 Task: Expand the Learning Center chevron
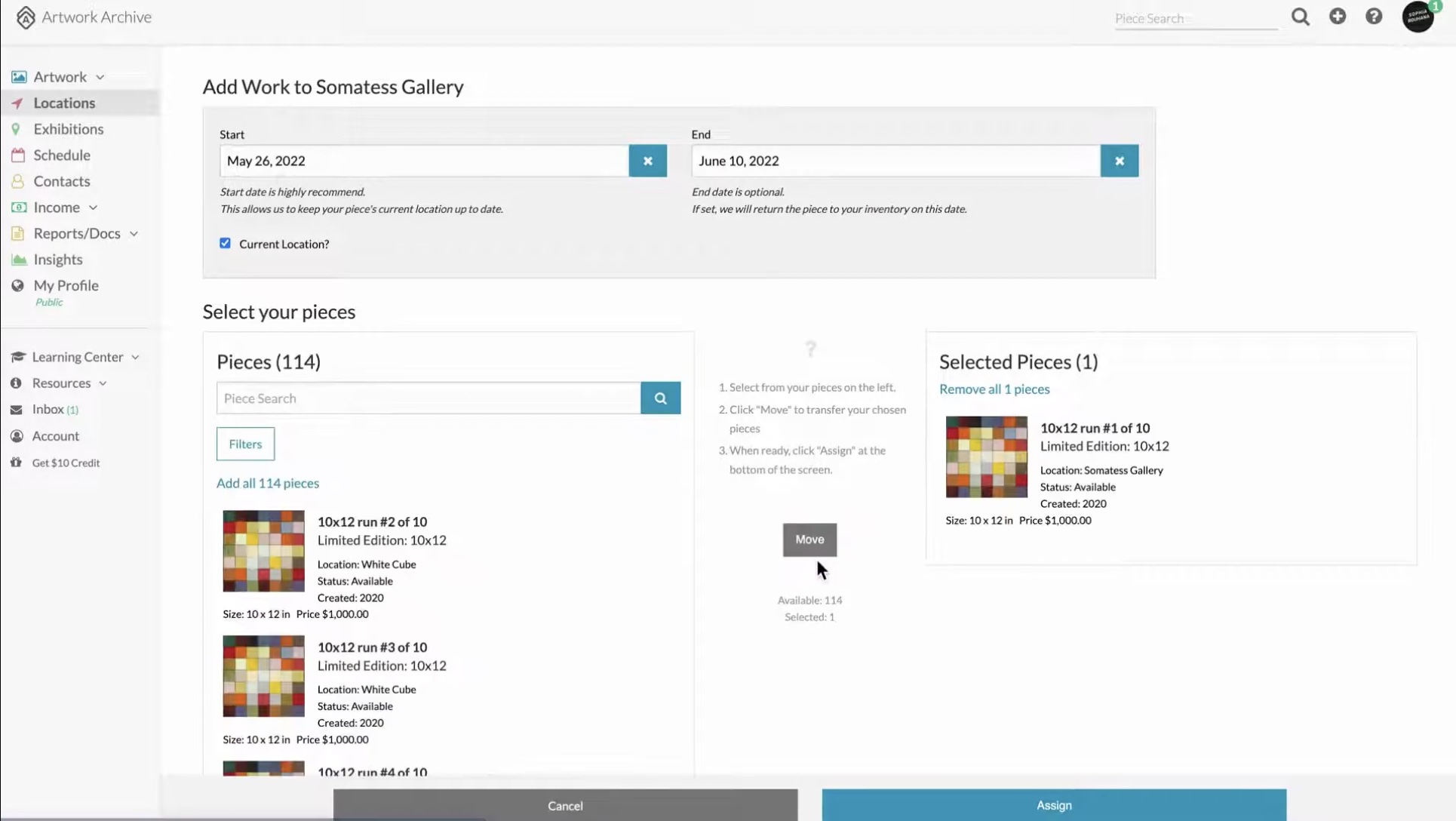pyautogui.click(x=135, y=358)
